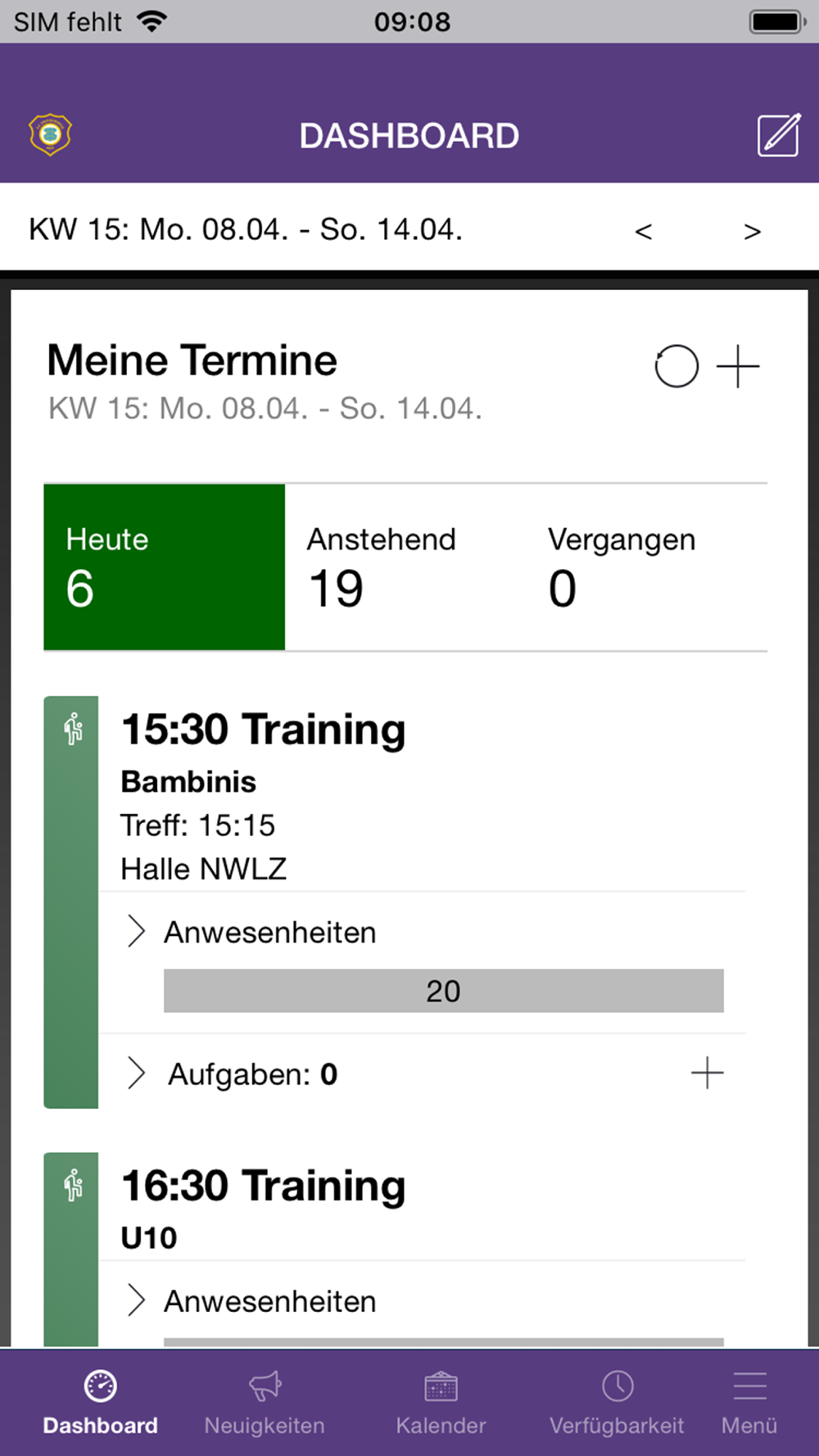
Task: Expand Anwesenheiten for Bambinis training
Action: (x=252, y=932)
